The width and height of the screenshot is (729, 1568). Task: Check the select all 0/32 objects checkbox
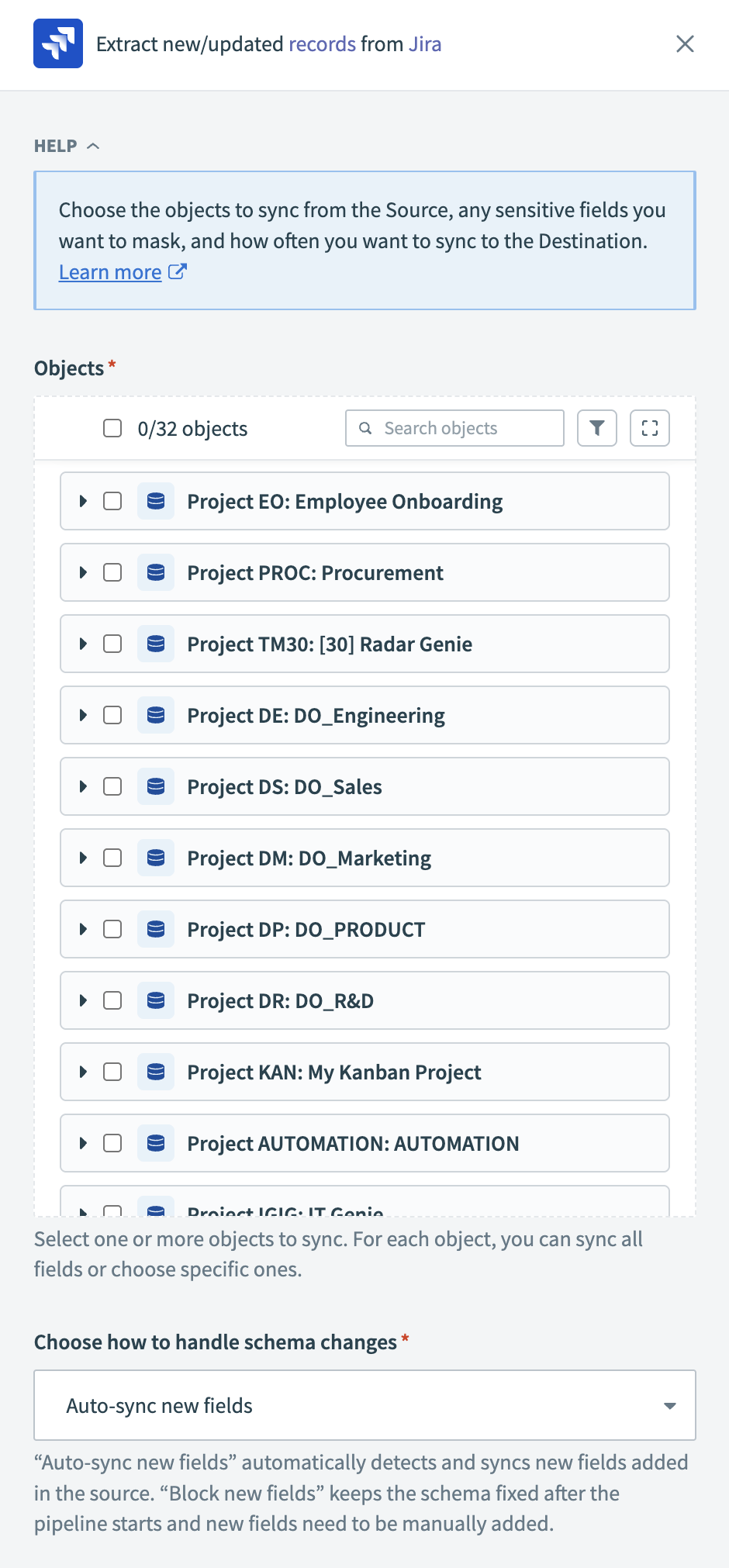point(112,428)
